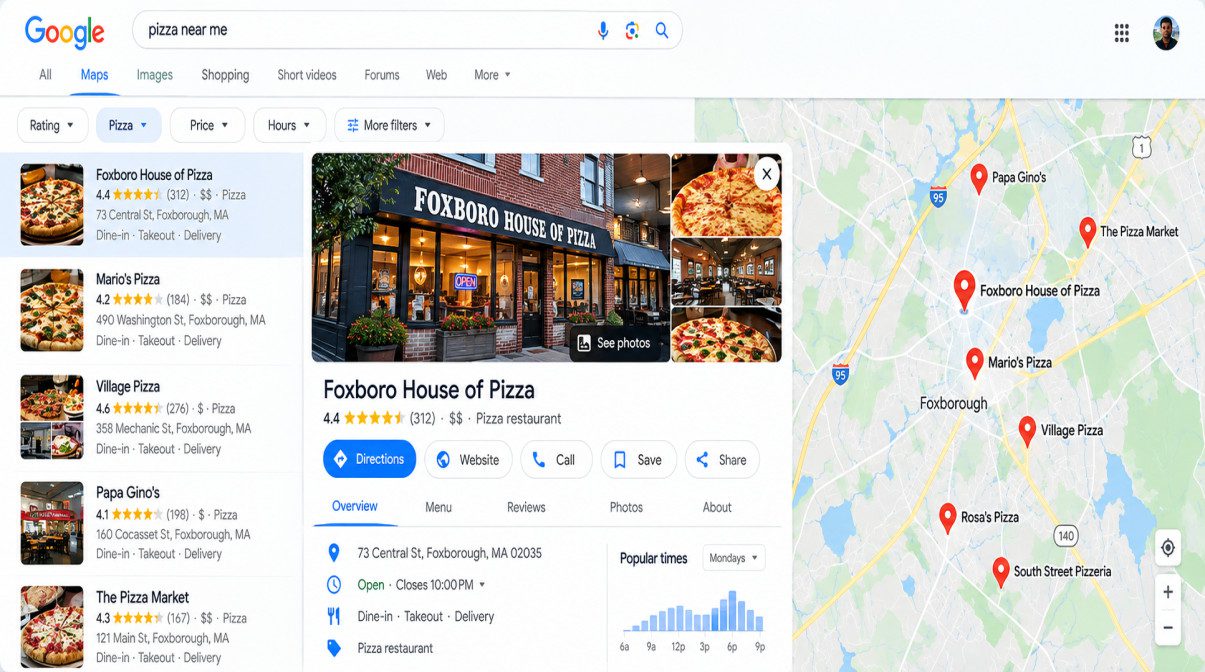Switch to the All results tab

click(45, 75)
